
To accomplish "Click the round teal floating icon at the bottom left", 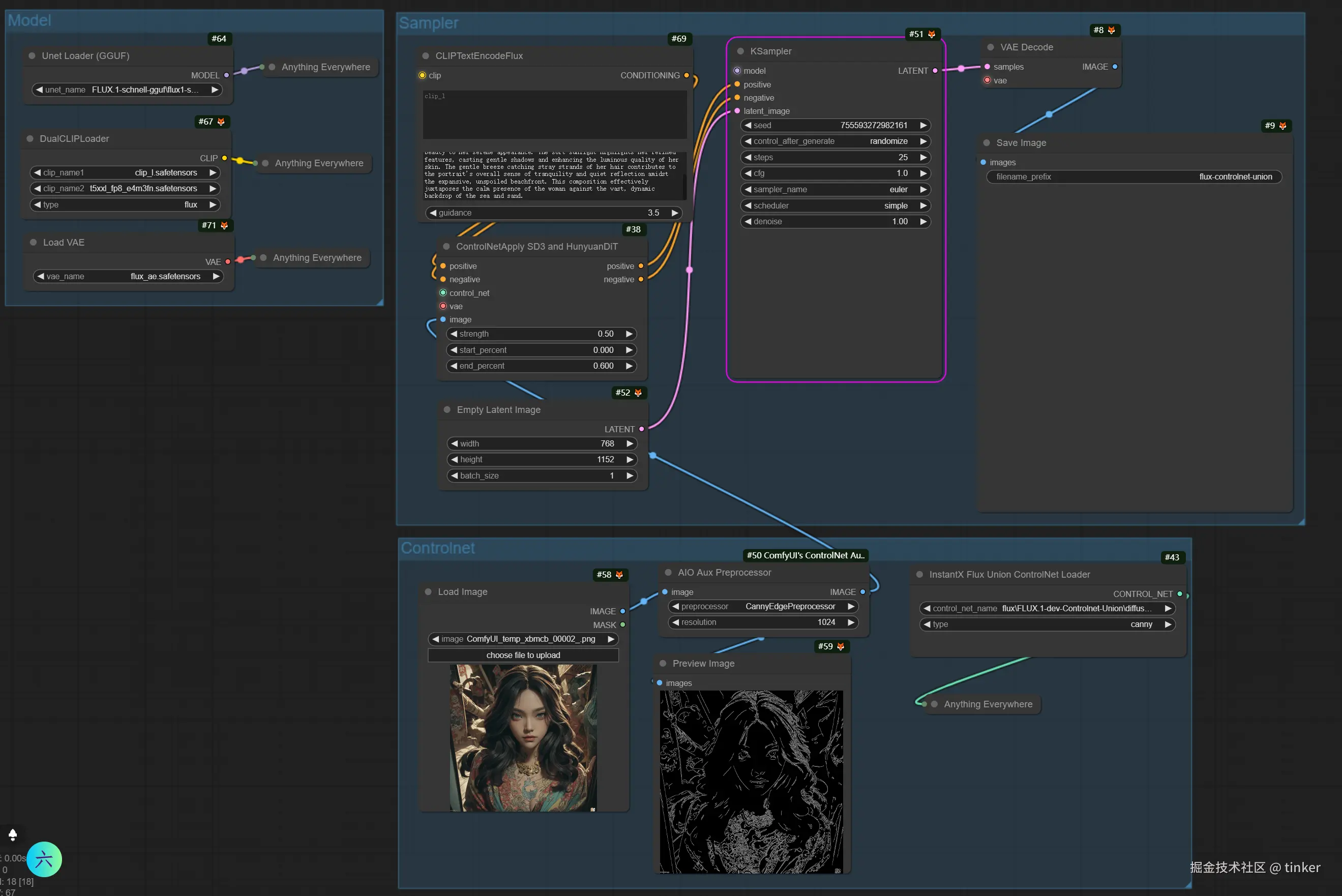I will point(44,859).
